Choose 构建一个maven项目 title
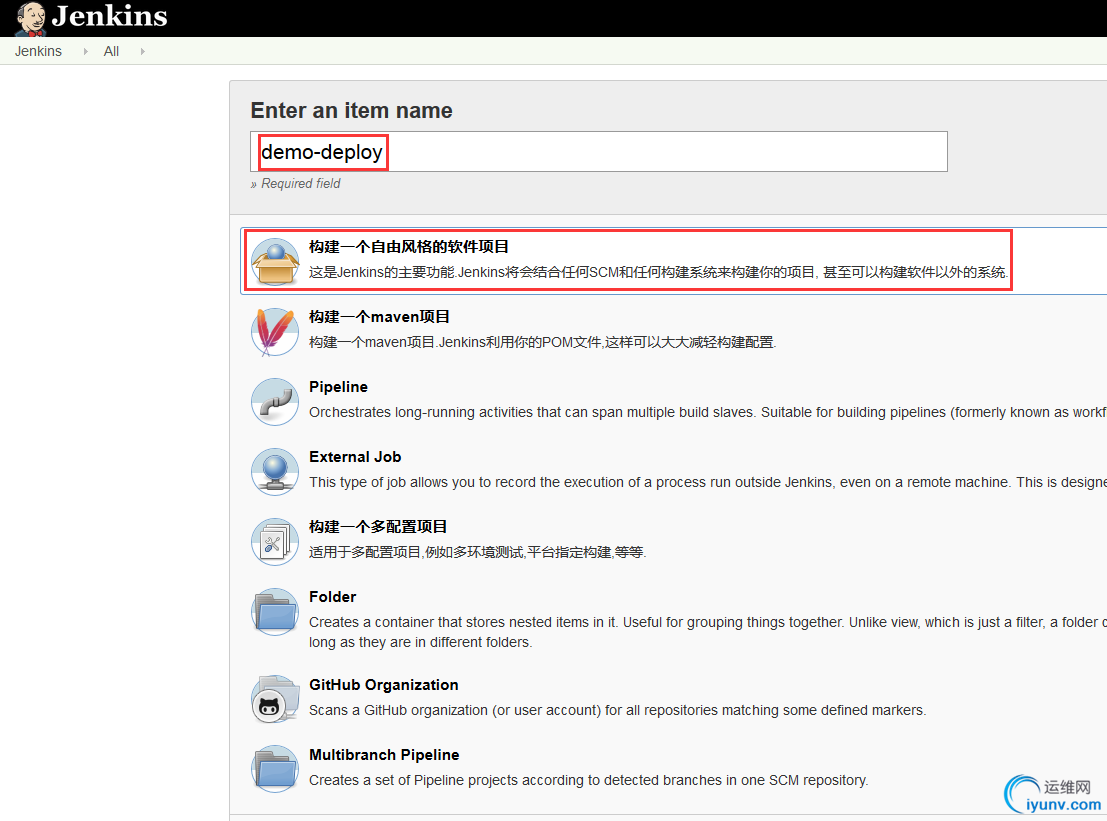This screenshot has width=1107, height=821. 379,317
